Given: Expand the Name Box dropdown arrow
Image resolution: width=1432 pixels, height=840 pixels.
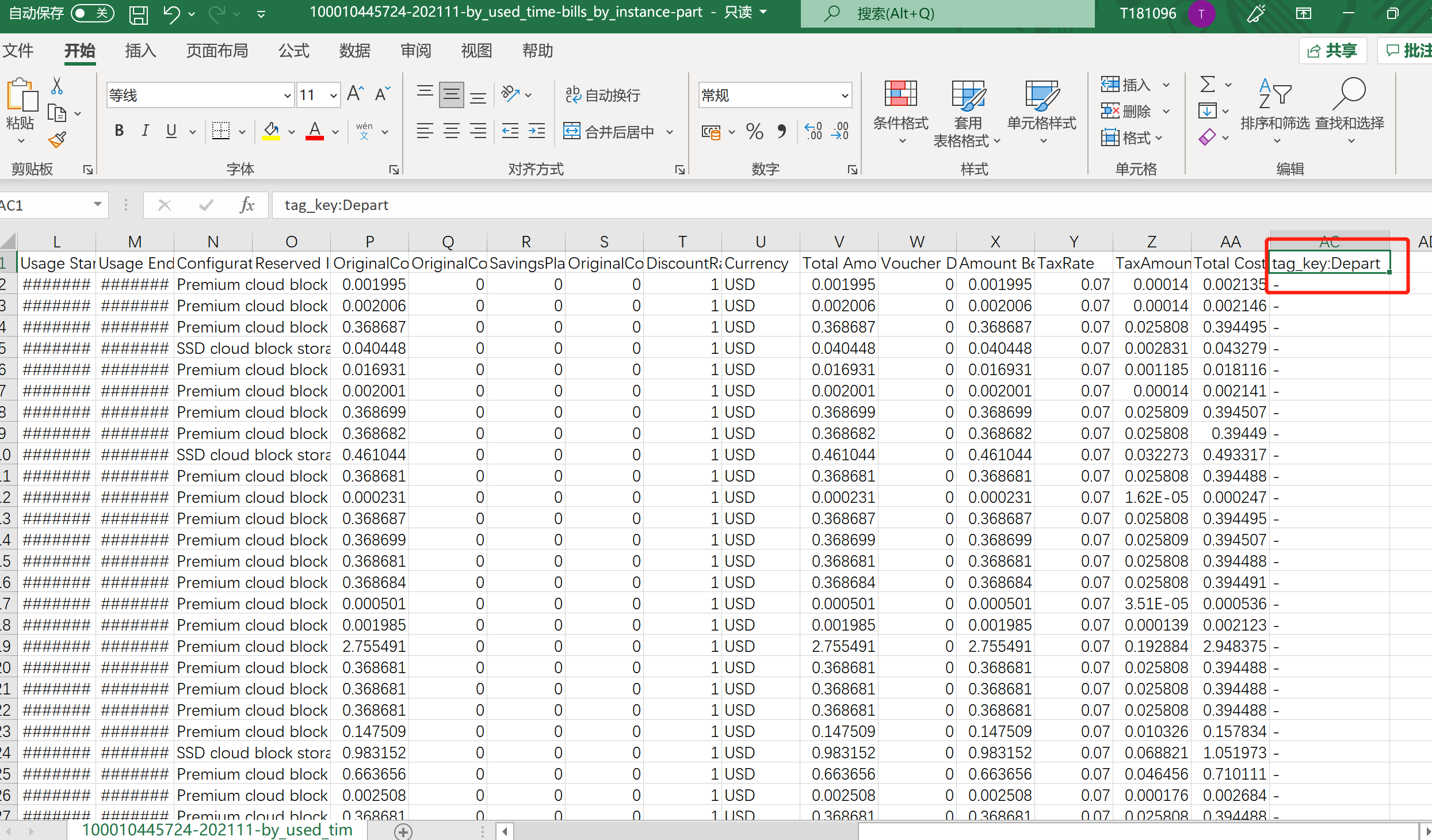Looking at the screenshot, I should 97,205.
